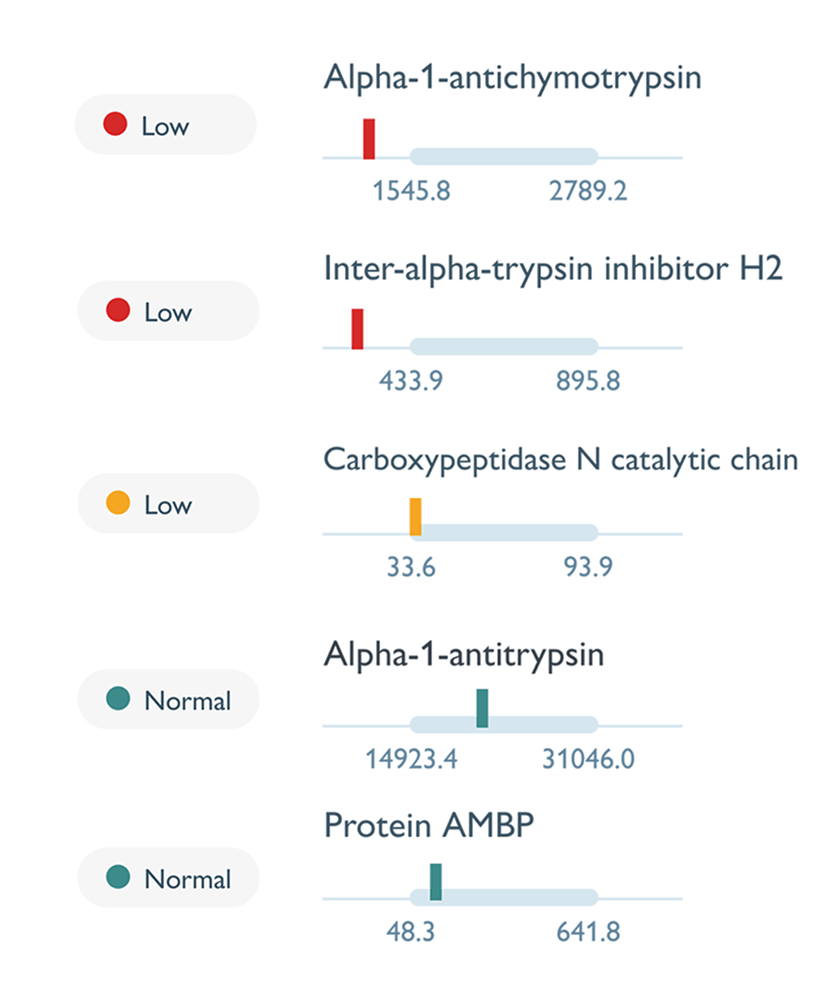Click the 1545.8 lower reference value
This screenshot has width=840, height=1000.
(411, 191)
